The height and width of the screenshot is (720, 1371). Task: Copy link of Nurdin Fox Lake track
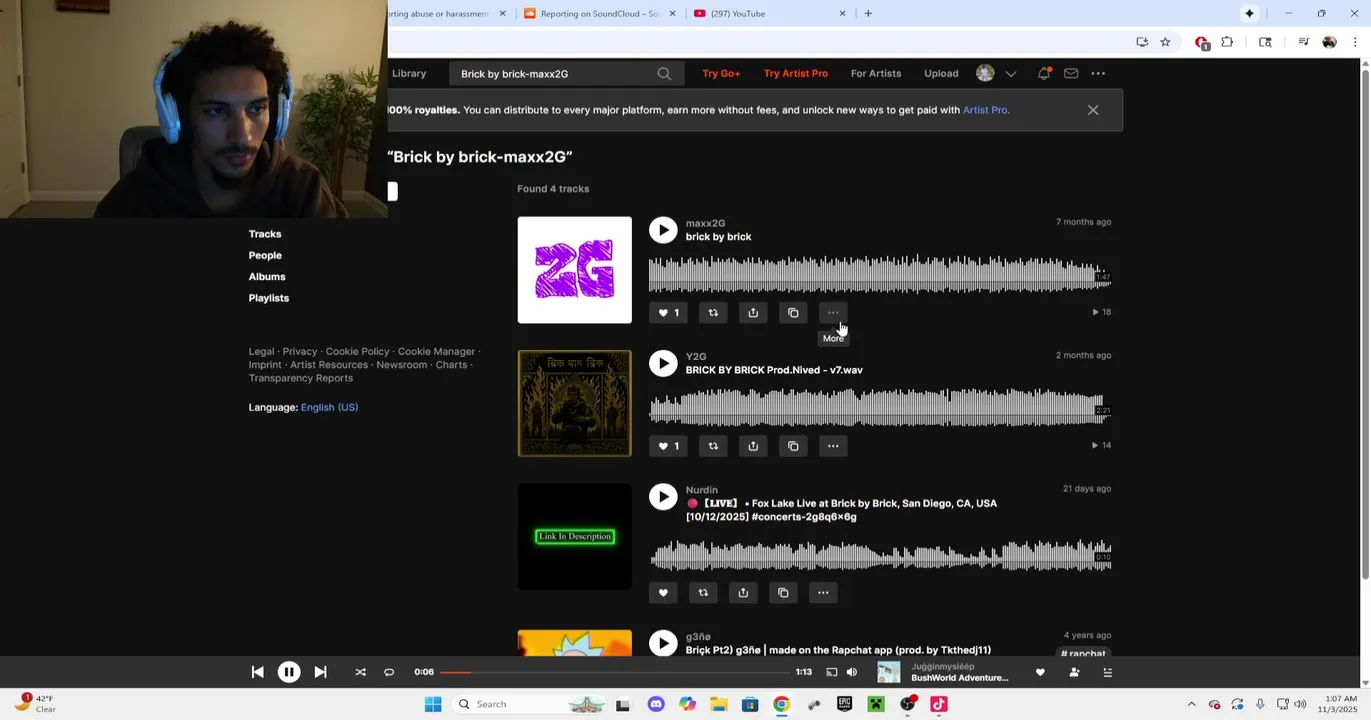click(x=783, y=593)
